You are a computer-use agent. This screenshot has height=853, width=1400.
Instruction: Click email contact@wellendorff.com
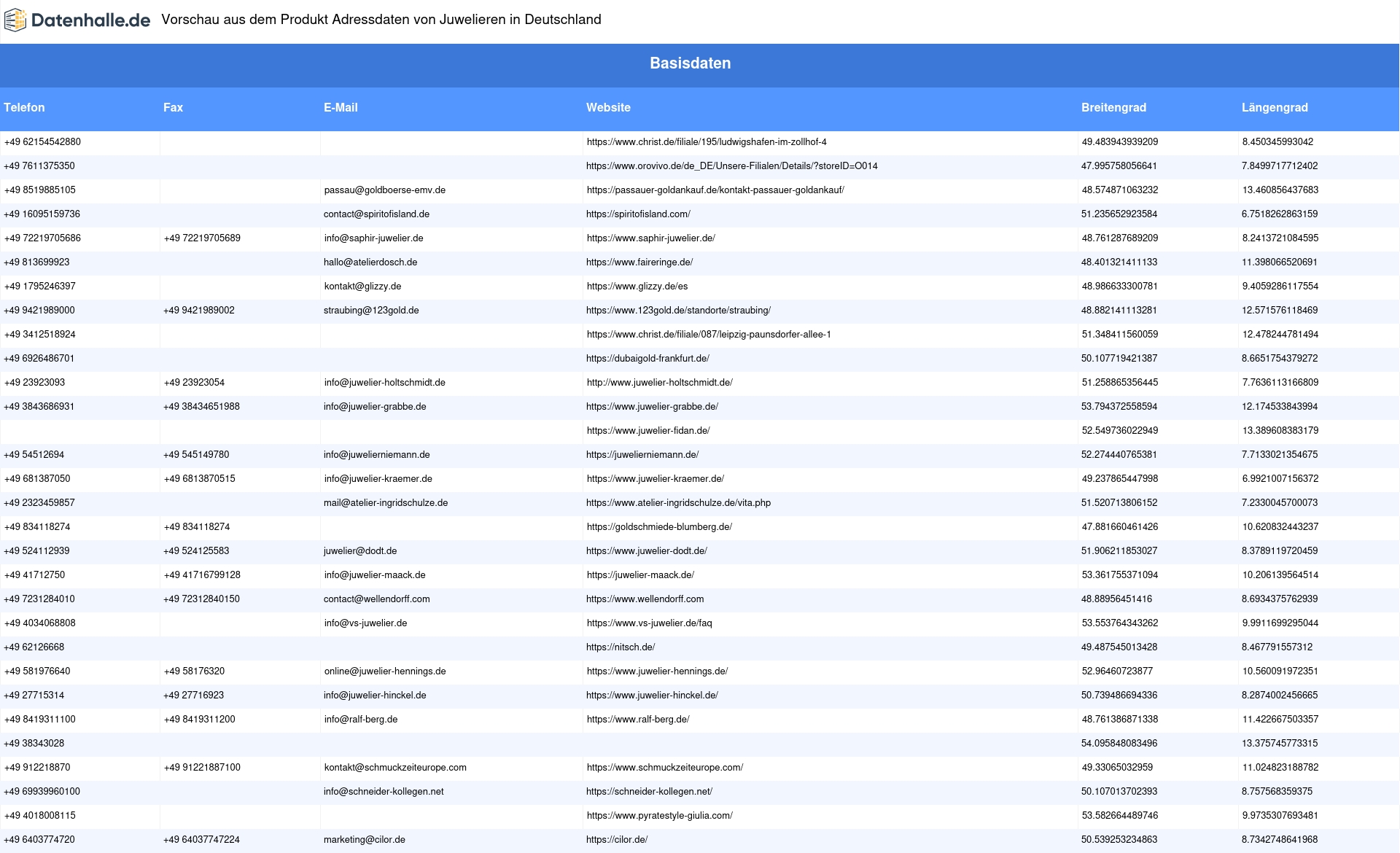pos(377,599)
